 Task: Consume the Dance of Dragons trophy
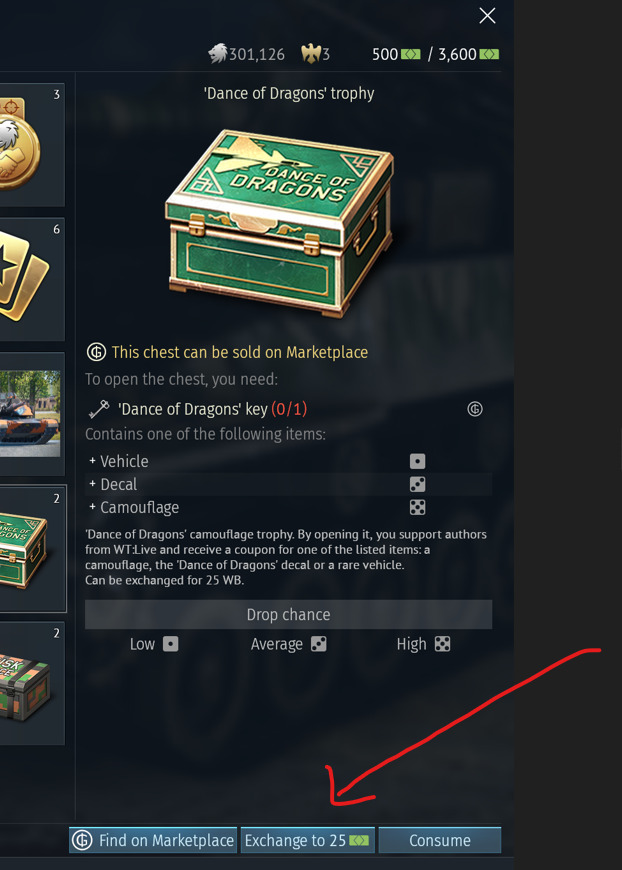(x=440, y=840)
